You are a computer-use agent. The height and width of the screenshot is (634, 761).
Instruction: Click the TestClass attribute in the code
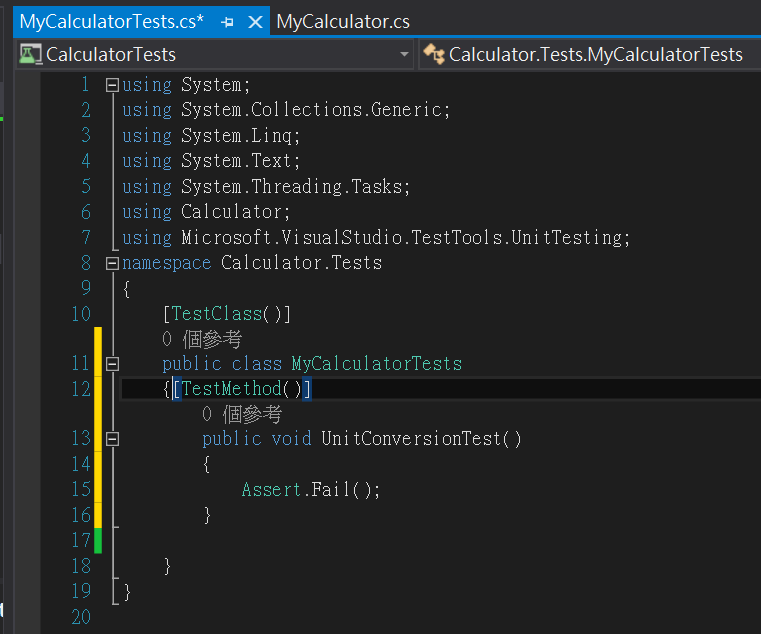pyautogui.click(x=216, y=314)
